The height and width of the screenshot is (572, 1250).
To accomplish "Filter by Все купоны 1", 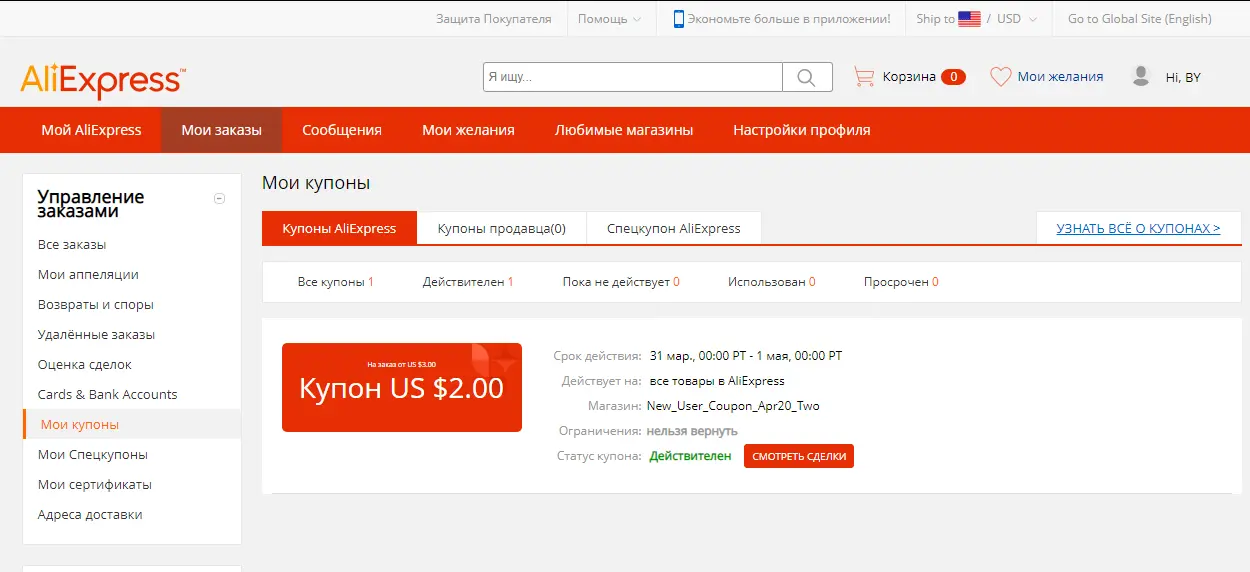I will [336, 282].
